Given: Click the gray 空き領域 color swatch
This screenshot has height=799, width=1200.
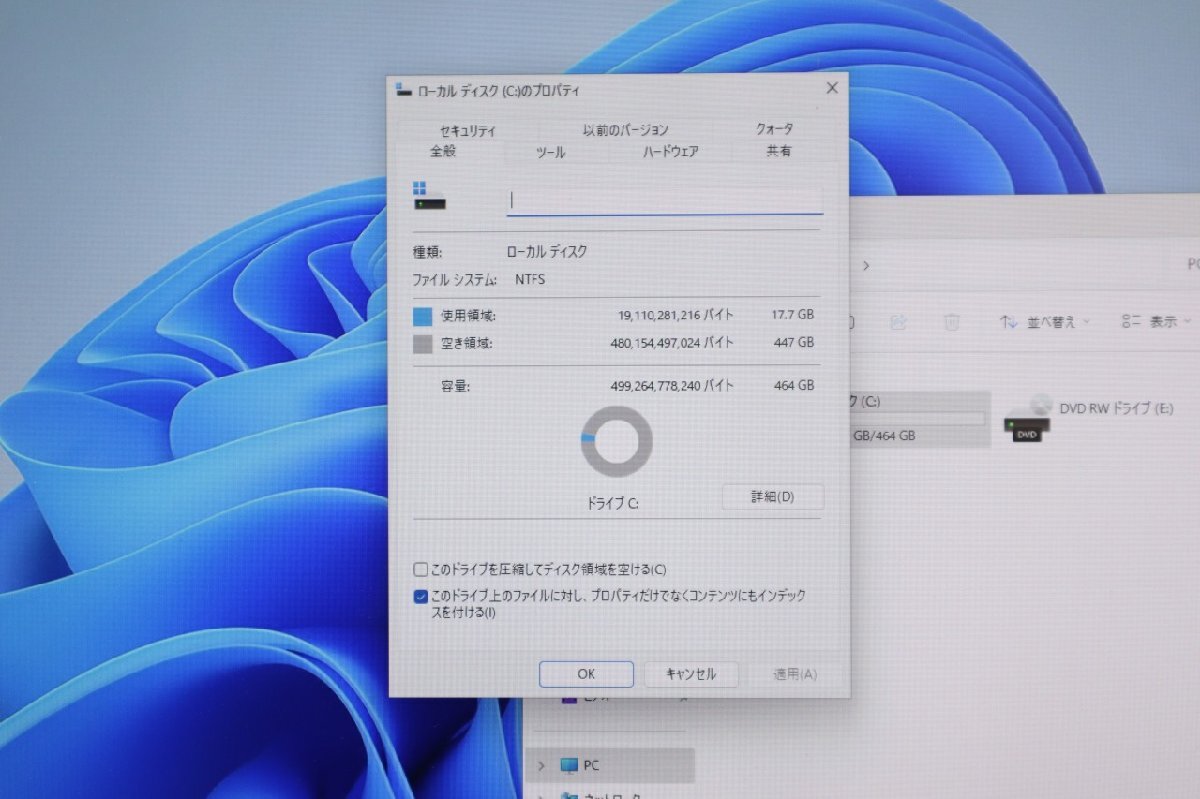Looking at the screenshot, I should click(x=423, y=344).
